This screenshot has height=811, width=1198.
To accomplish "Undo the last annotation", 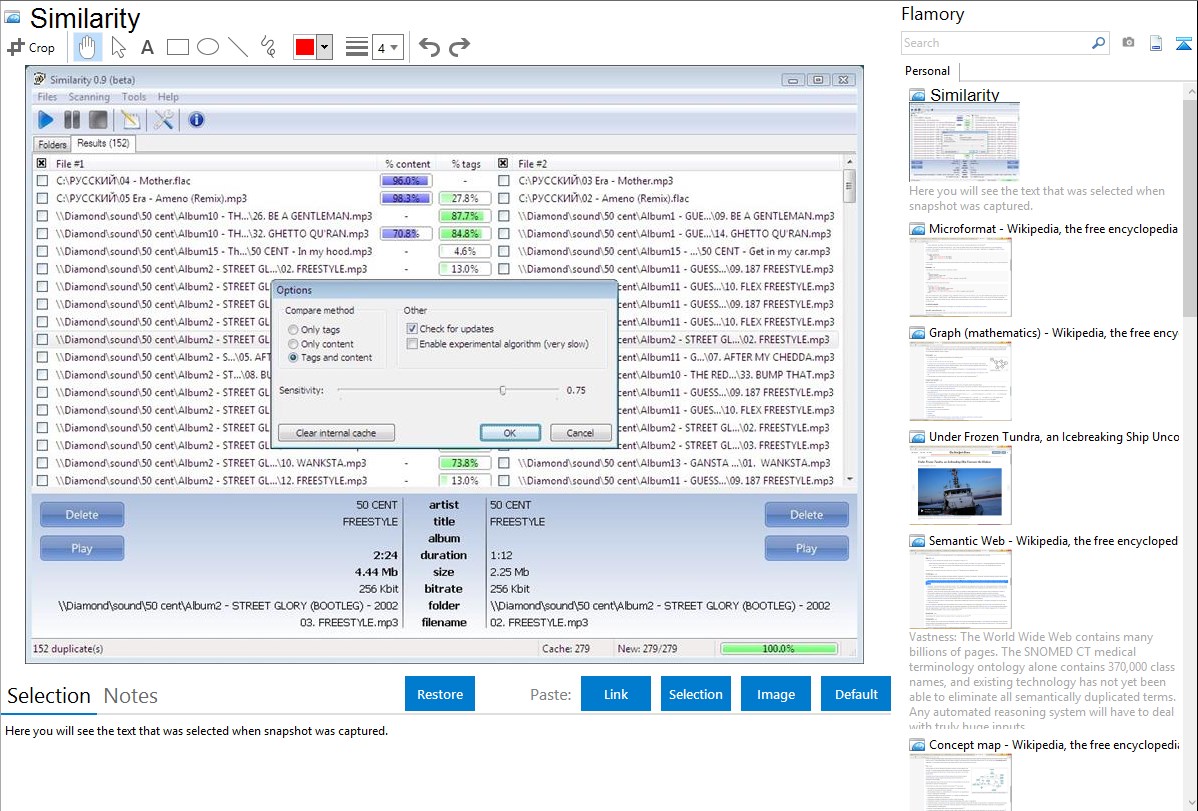I will click(x=429, y=47).
